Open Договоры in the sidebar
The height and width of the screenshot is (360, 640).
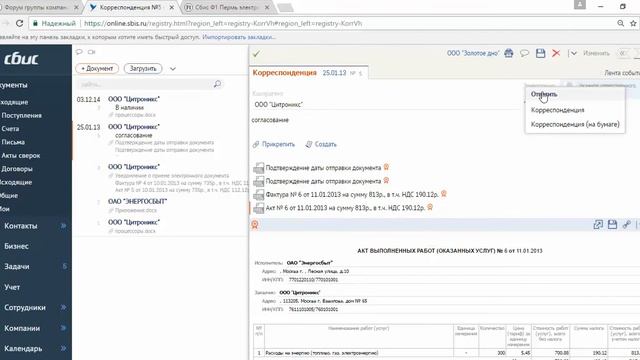(x=17, y=169)
